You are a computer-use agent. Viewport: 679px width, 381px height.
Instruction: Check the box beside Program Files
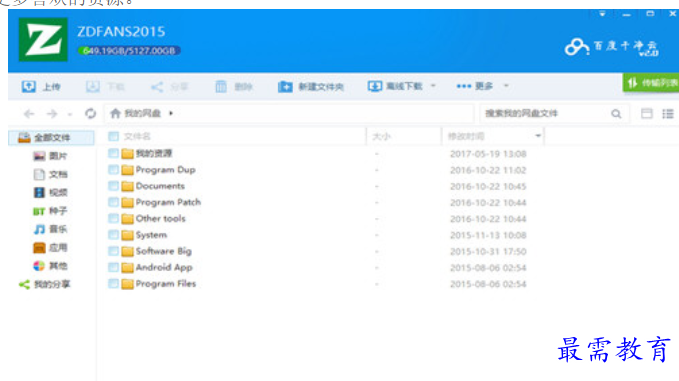click(x=113, y=284)
